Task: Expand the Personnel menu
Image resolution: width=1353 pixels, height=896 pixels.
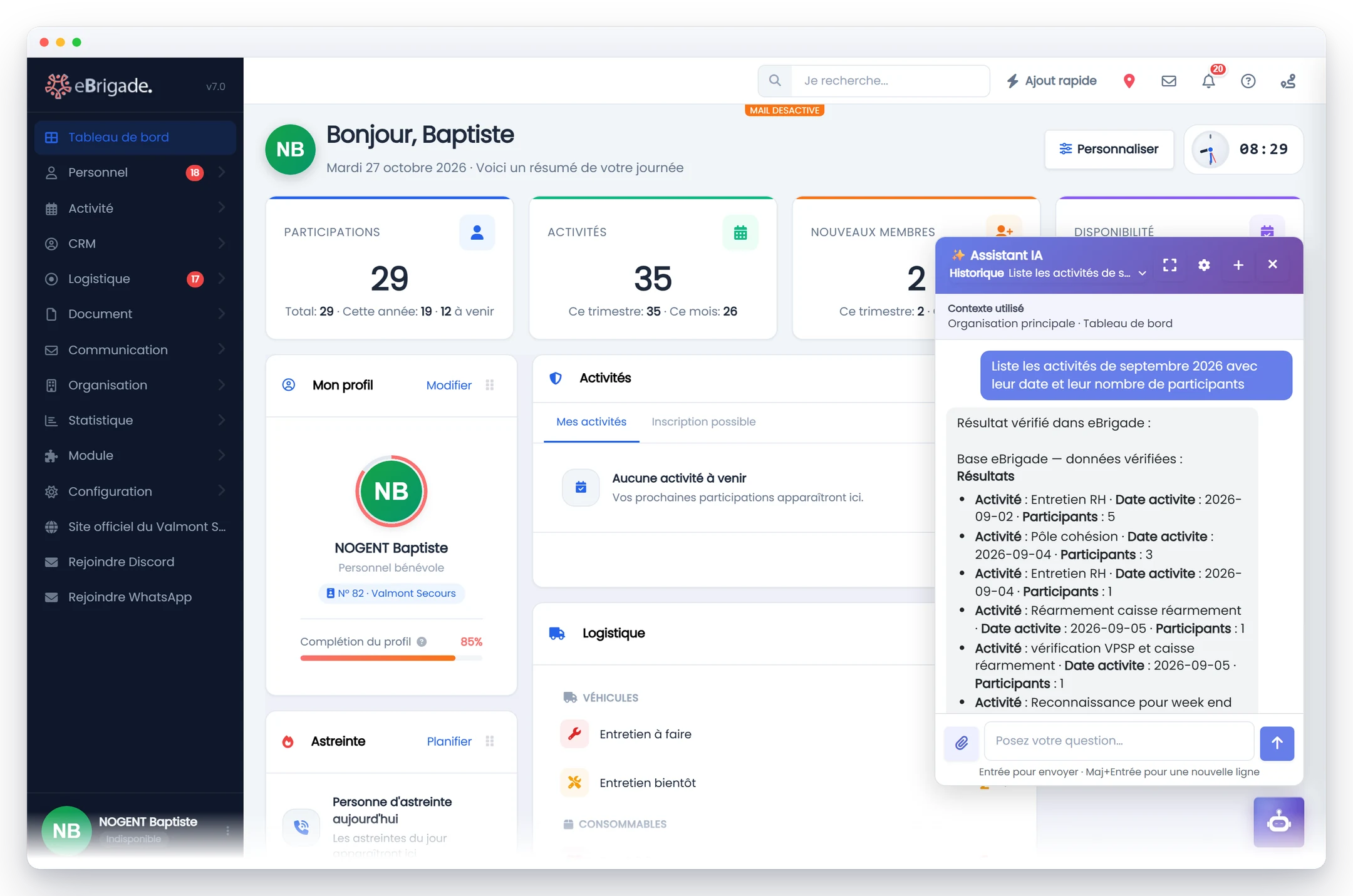Action: (x=135, y=172)
